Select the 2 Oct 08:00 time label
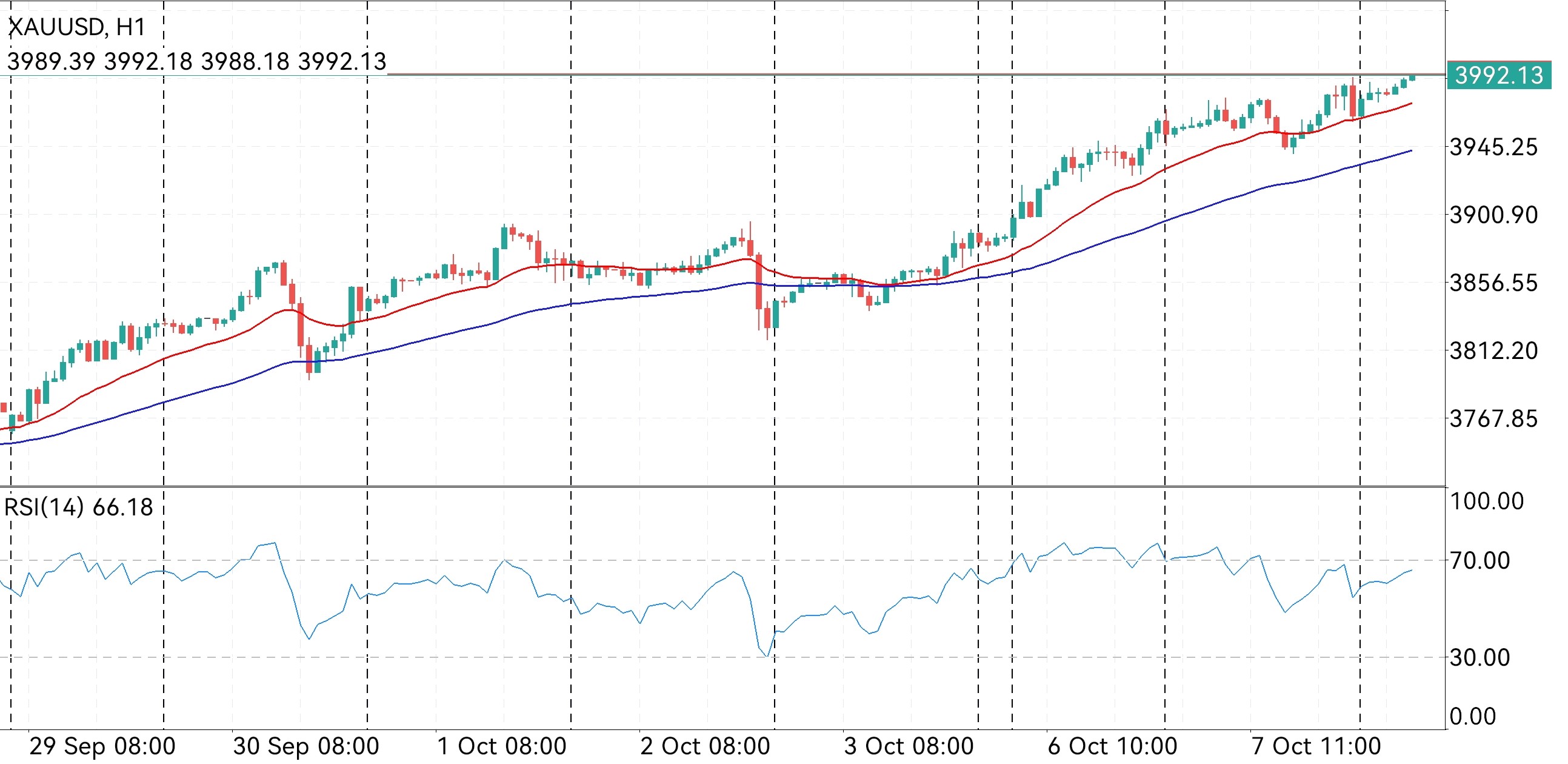 [705, 746]
